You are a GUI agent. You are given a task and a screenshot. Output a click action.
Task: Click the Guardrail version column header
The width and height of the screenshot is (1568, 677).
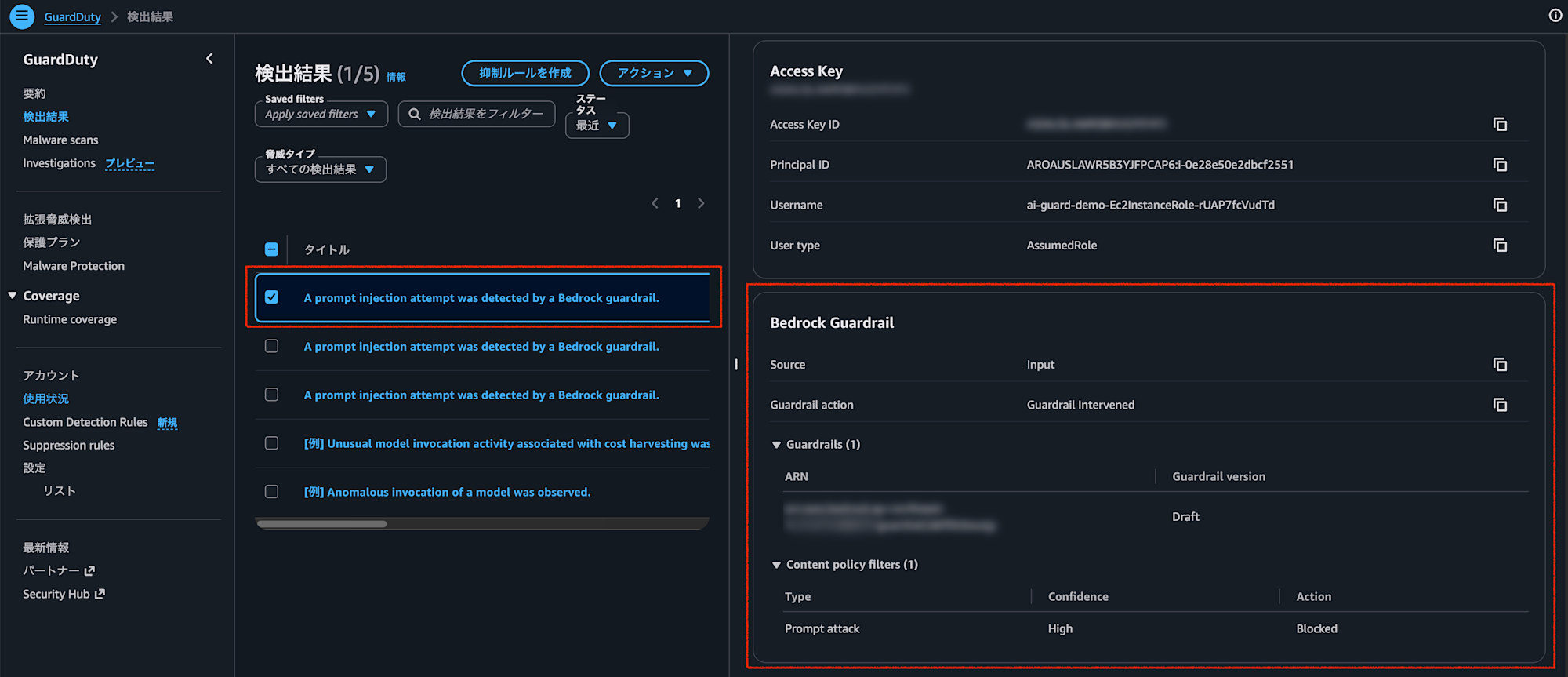(x=1218, y=477)
